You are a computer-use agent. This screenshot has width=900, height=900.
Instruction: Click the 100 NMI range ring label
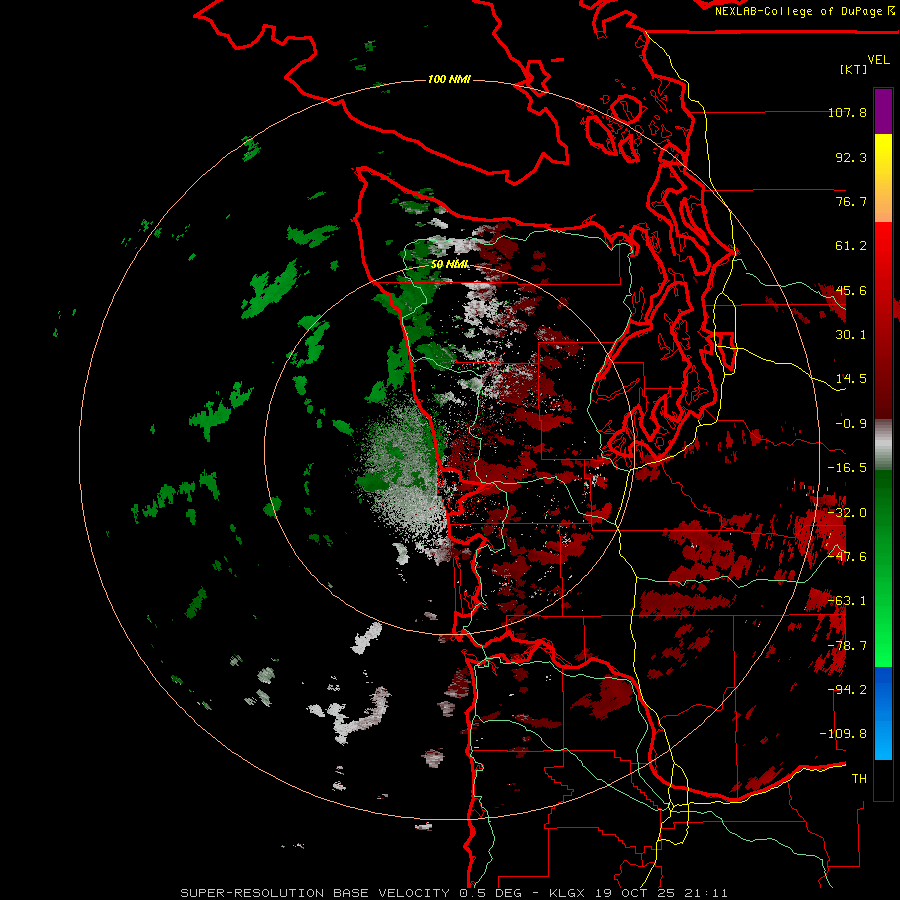click(449, 79)
